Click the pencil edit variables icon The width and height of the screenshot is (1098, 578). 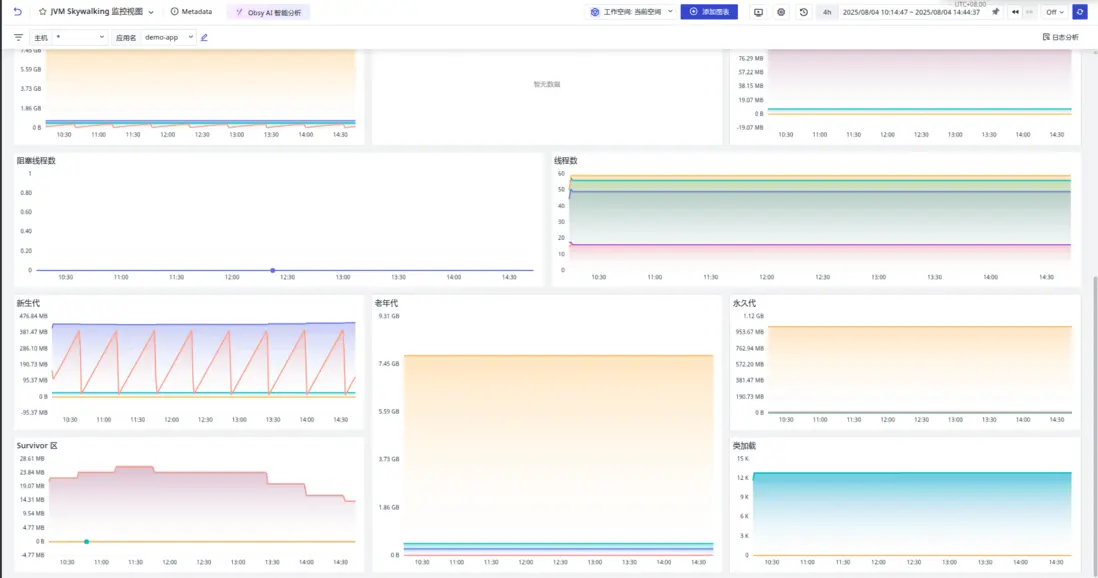pos(204,37)
